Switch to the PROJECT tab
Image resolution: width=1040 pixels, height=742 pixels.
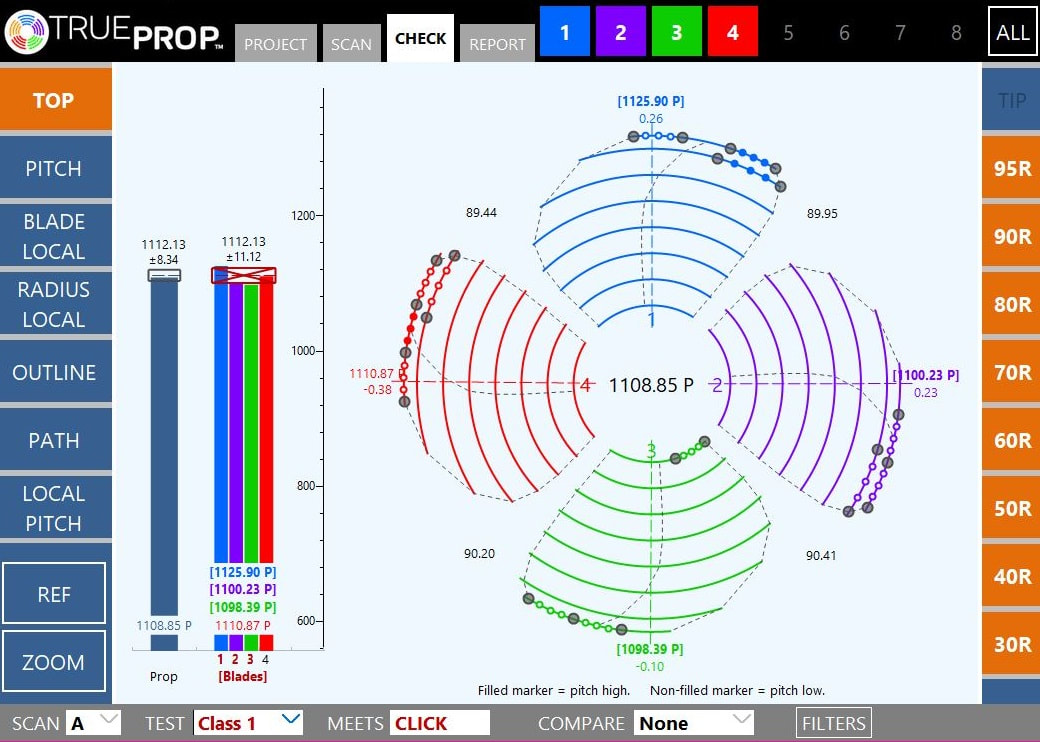276,44
